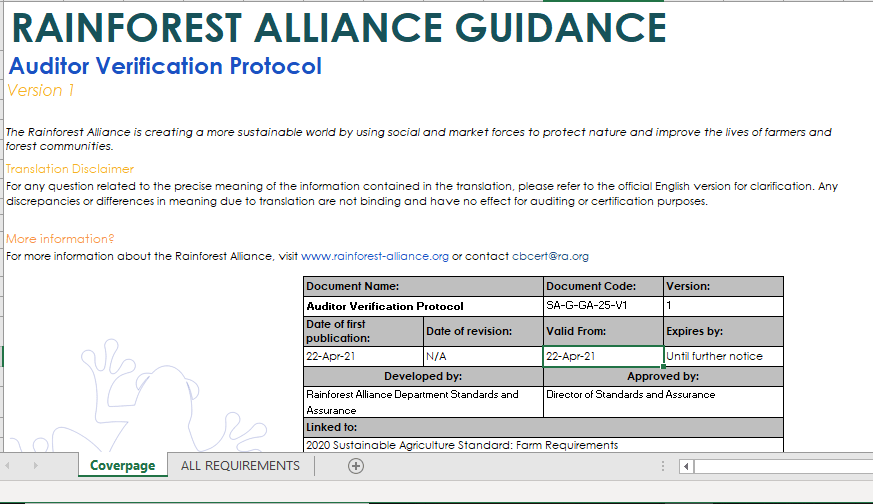The height and width of the screenshot is (504, 873).
Task: Select the Version 1 subtitle text
Action: pos(41,91)
